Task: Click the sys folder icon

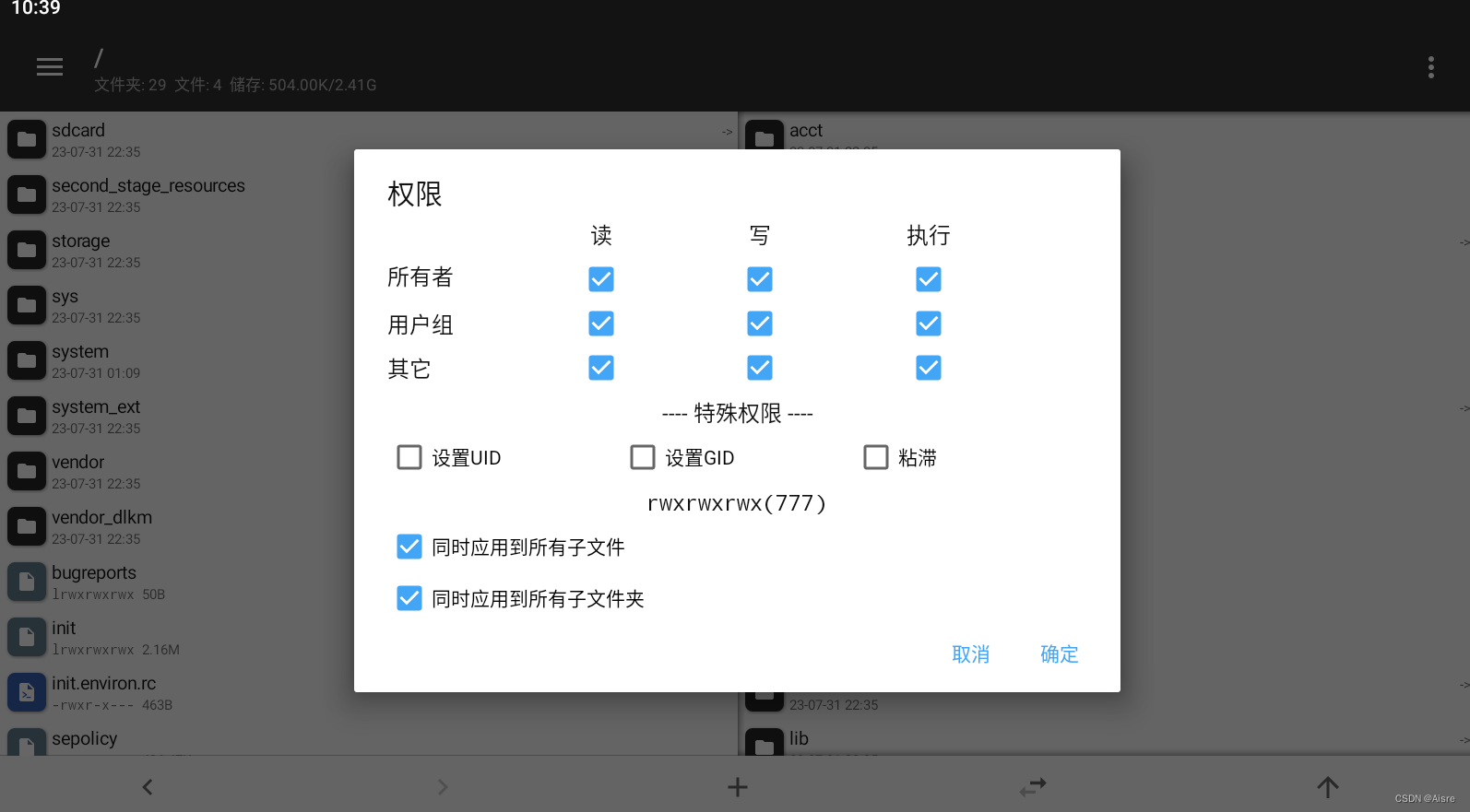Action: (x=27, y=305)
